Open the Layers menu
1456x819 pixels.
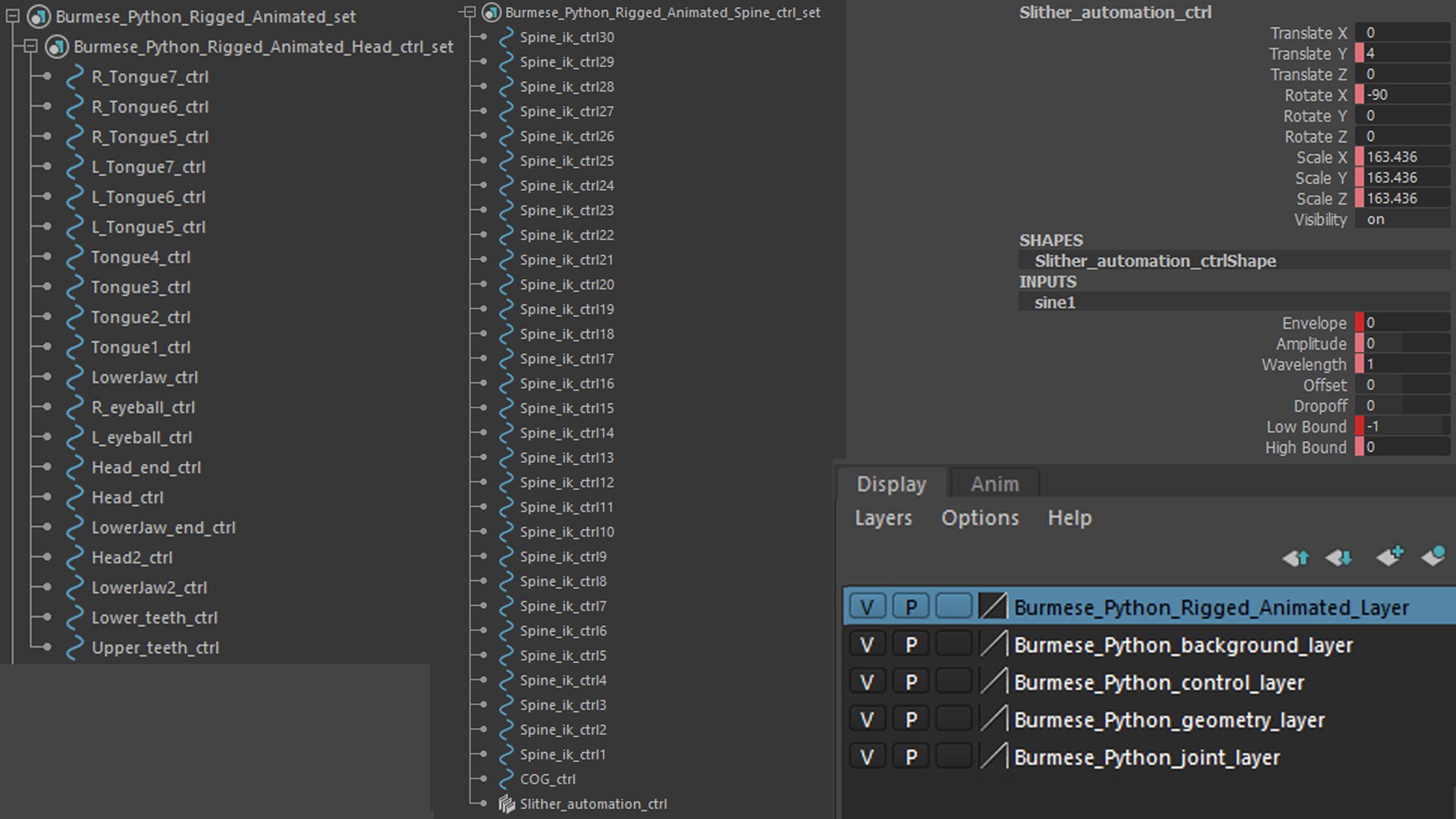[x=883, y=518]
